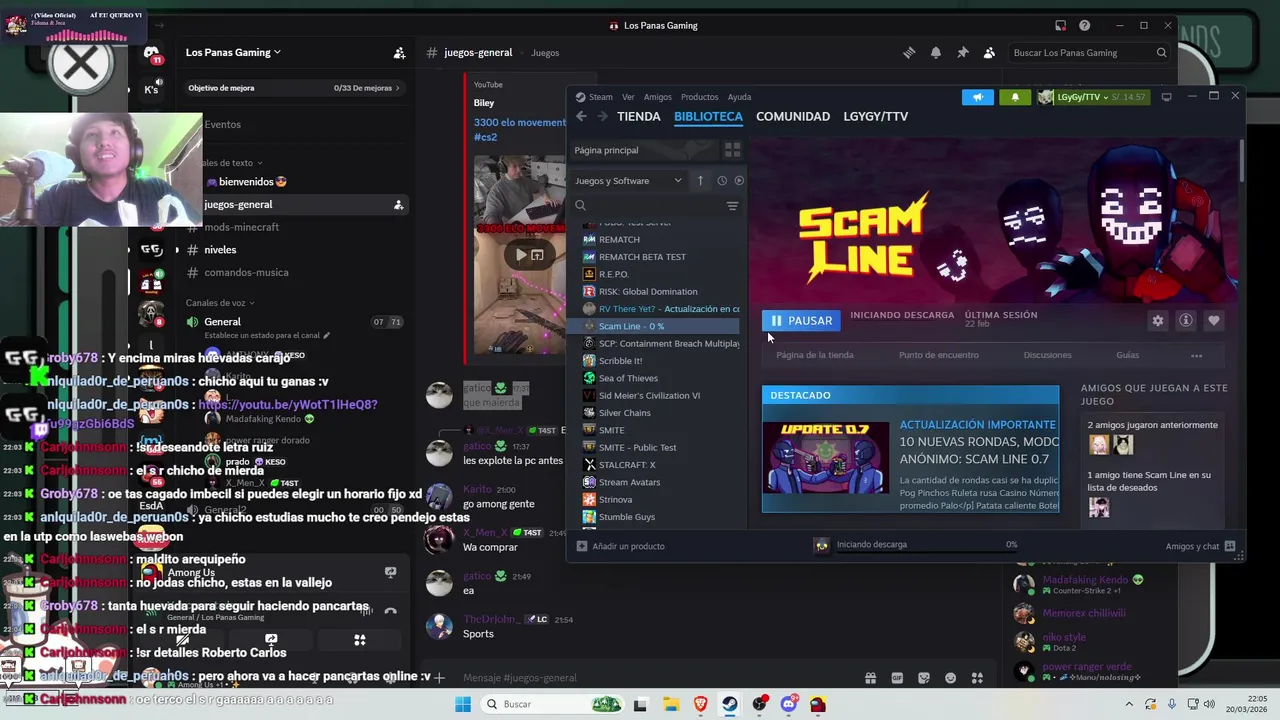Open Among Us from taskbar
This screenshot has width=1280, height=720.
click(818, 704)
